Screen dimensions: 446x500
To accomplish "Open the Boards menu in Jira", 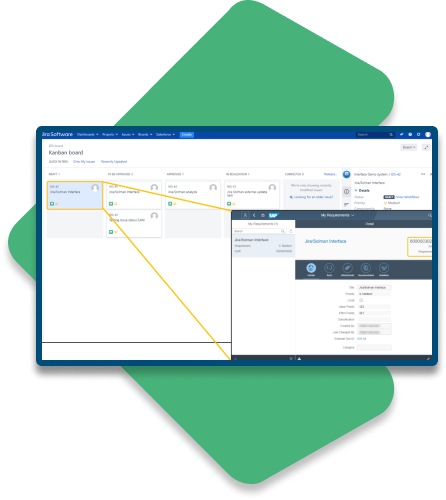I will pyautogui.click(x=145, y=135).
